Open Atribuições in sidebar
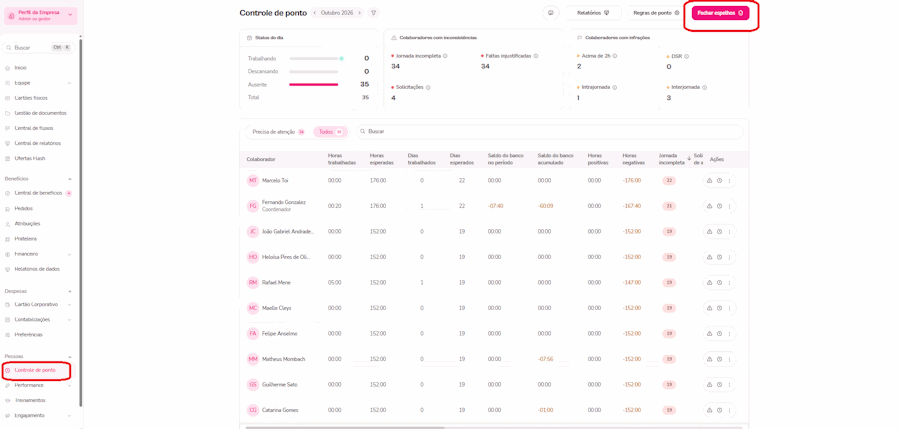 click(27, 223)
